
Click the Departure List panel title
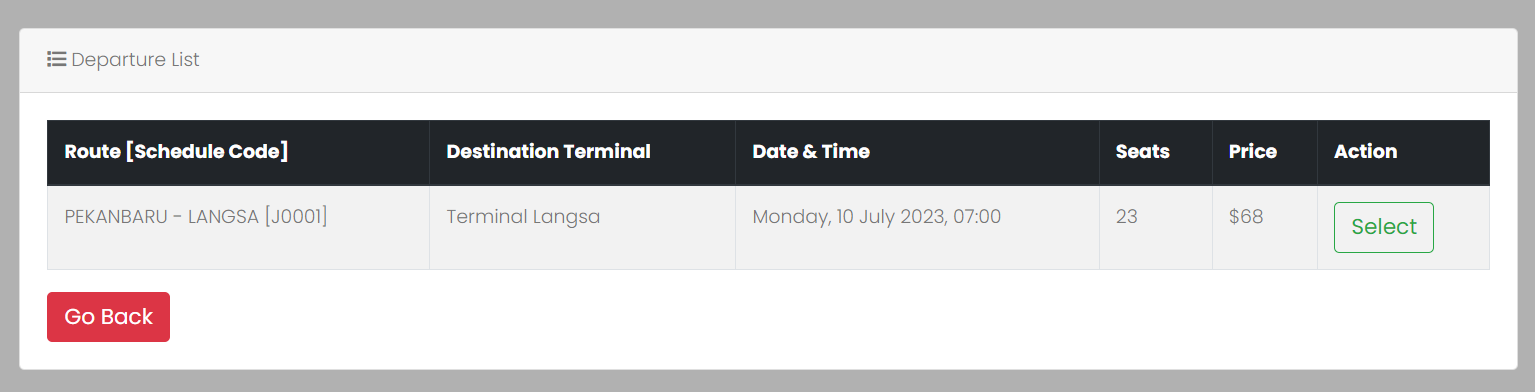coord(135,60)
